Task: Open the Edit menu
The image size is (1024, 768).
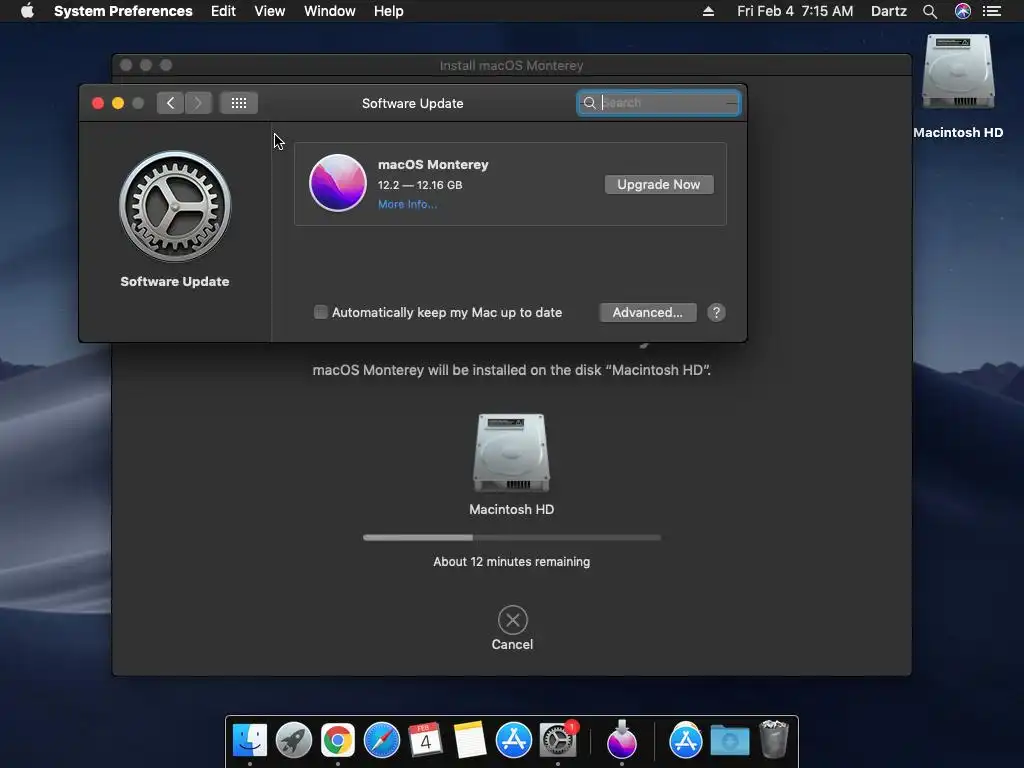Action: tap(223, 11)
